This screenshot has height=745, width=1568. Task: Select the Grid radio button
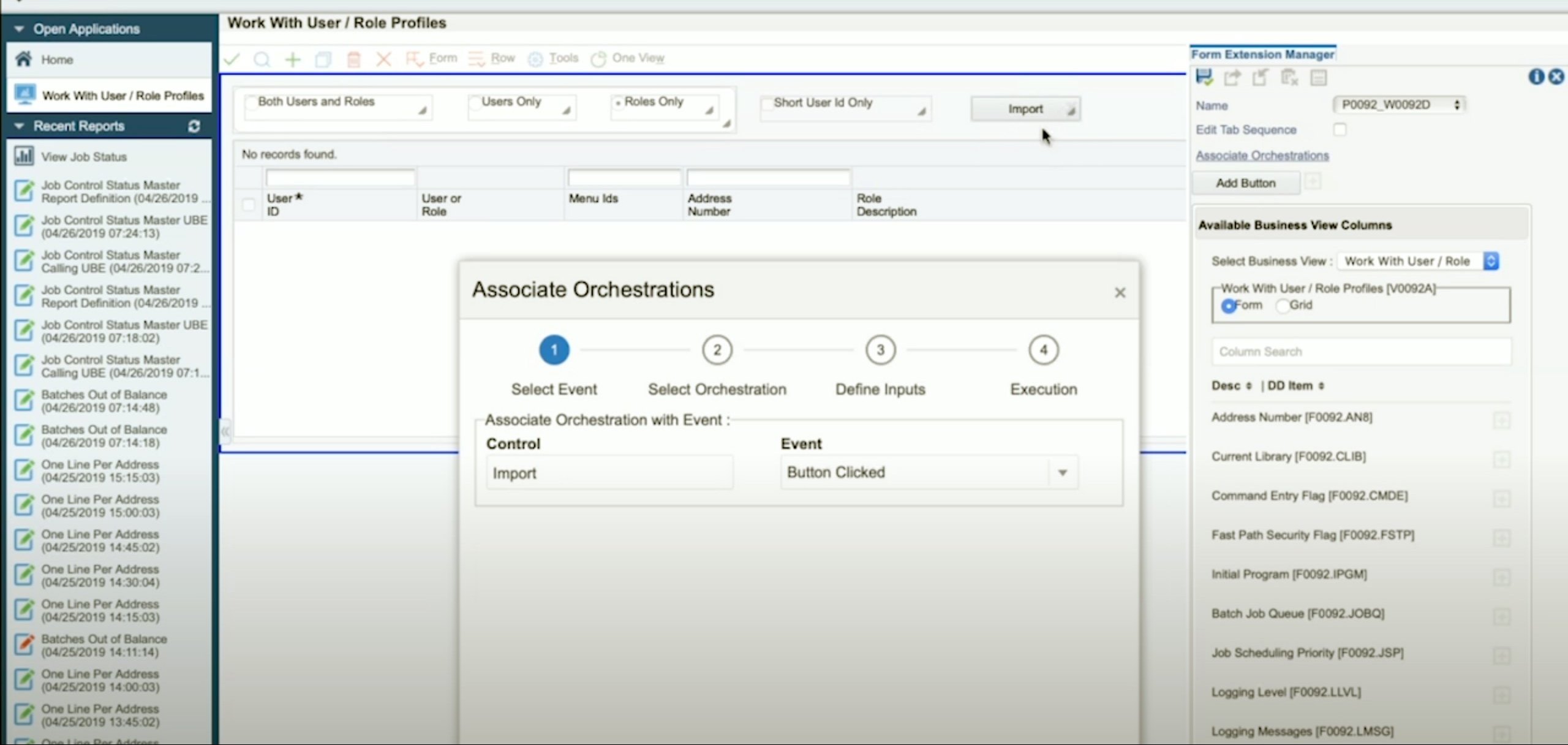pyautogui.click(x=1282, y=306)
